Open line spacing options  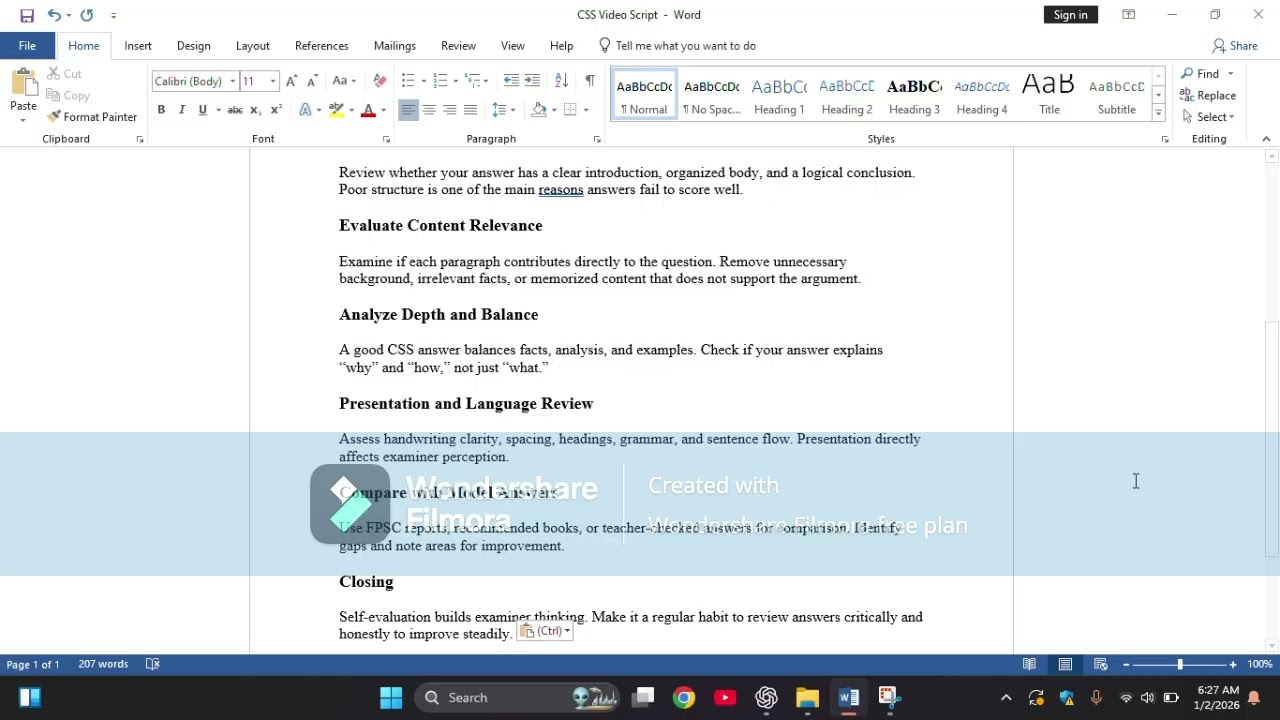tap(503, 110)
